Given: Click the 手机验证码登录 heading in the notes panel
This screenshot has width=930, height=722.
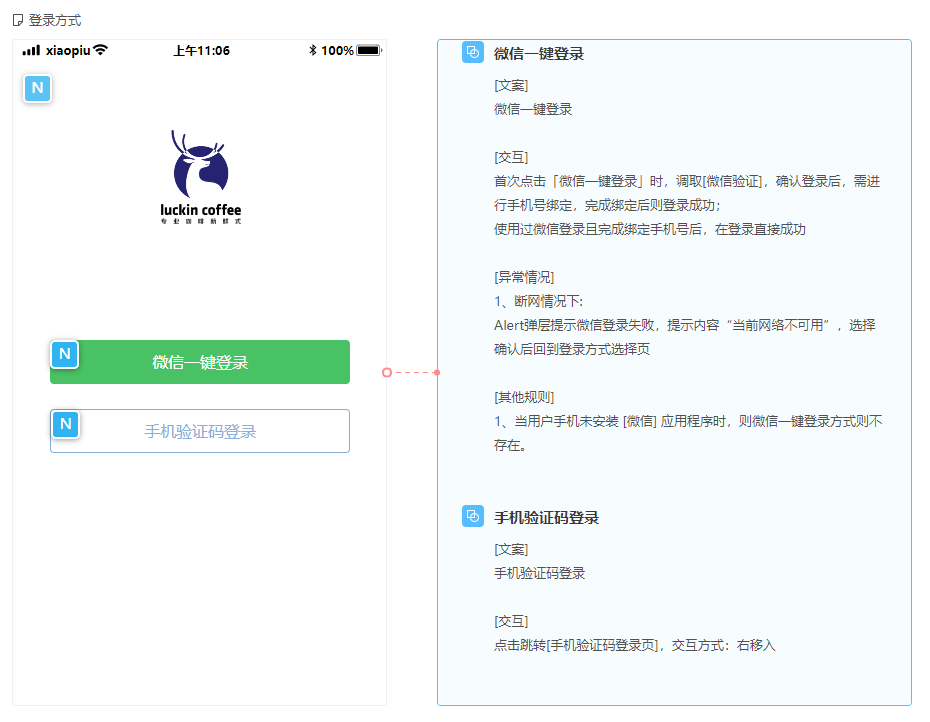Looking at the screenshot, I should [546, 518].
